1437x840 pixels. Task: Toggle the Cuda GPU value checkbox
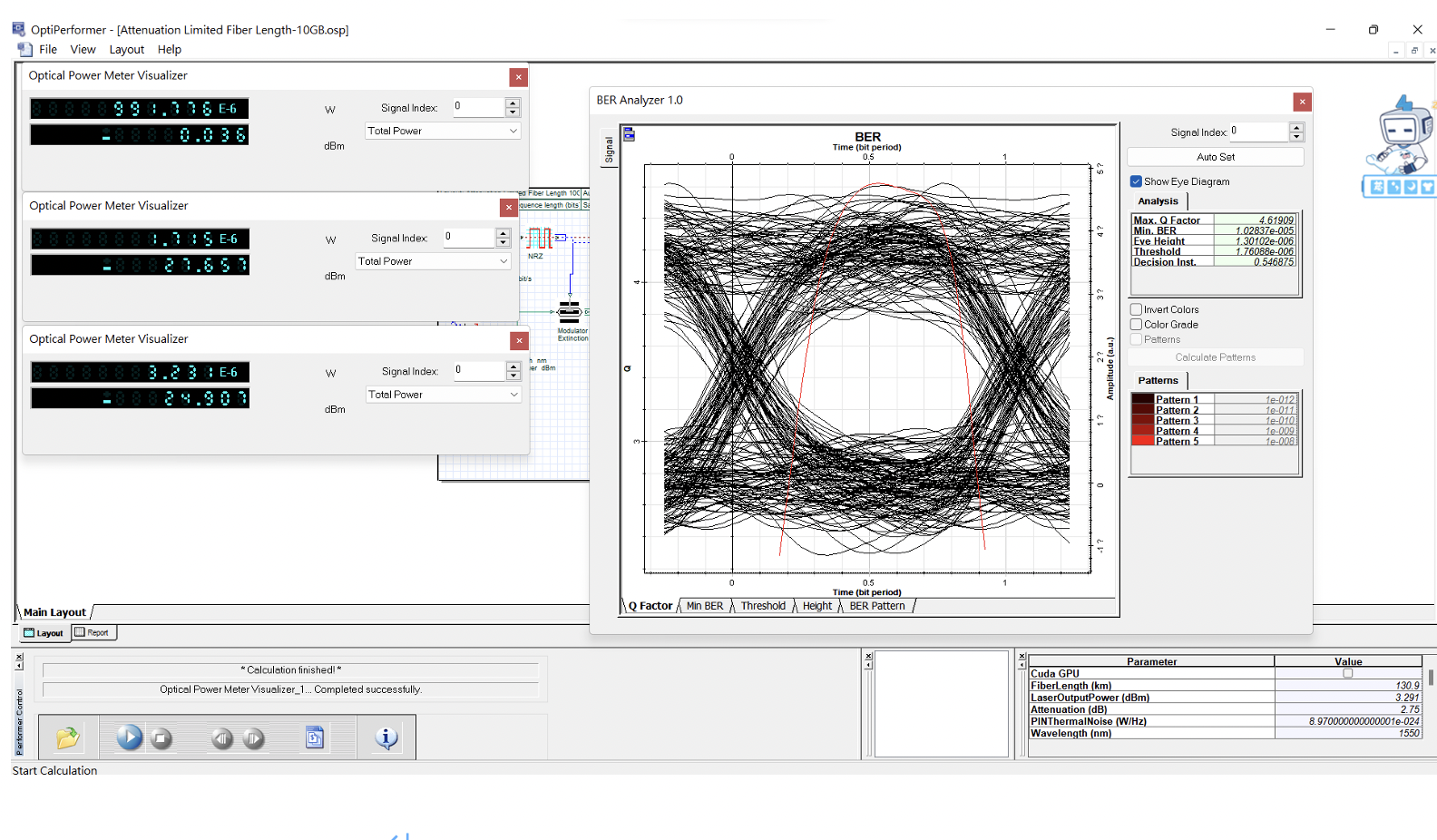[1348, 673]
